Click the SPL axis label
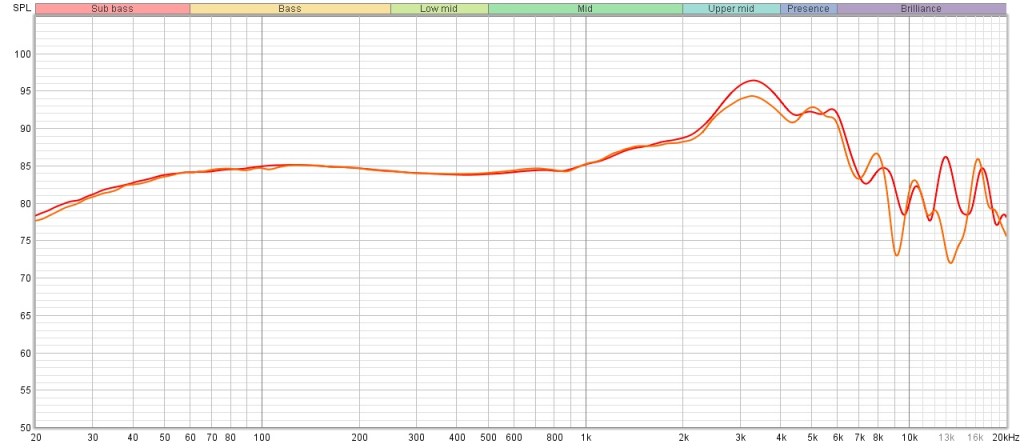This screenshot has height=448, width=1024. pos(13,9)
